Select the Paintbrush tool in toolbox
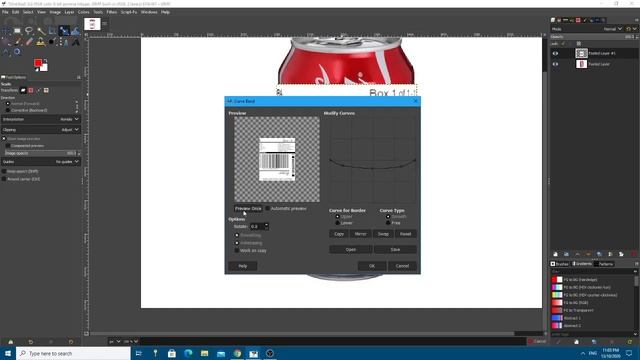Image resolution: width=640 pixels, height=360 pixels. (17, 42)
